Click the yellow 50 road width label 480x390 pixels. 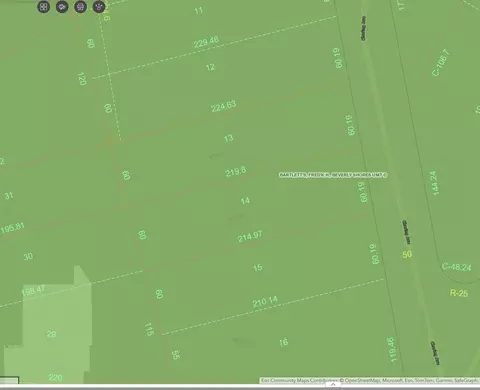[407, 255]
